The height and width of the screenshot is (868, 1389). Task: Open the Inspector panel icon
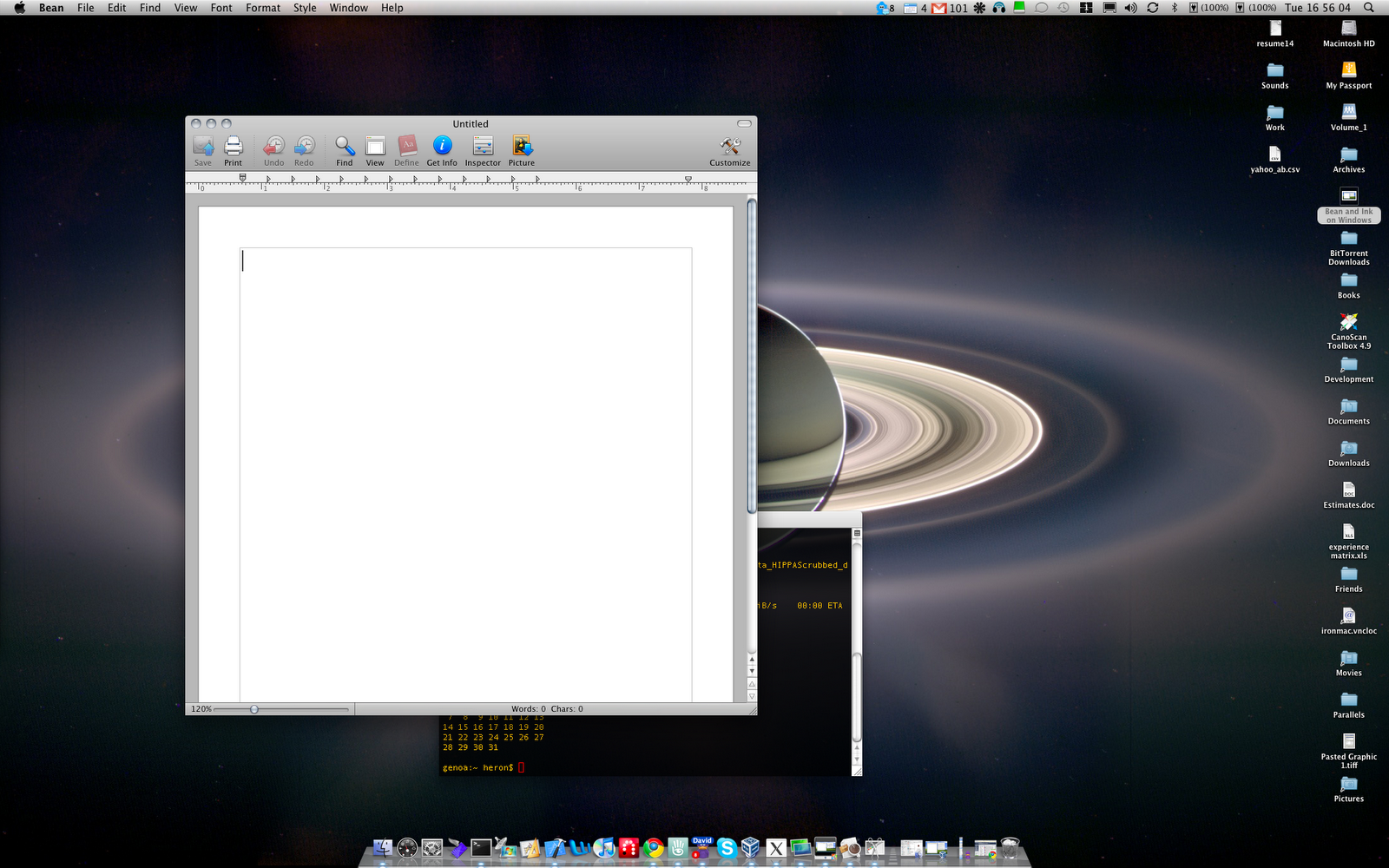click(482, 148)
